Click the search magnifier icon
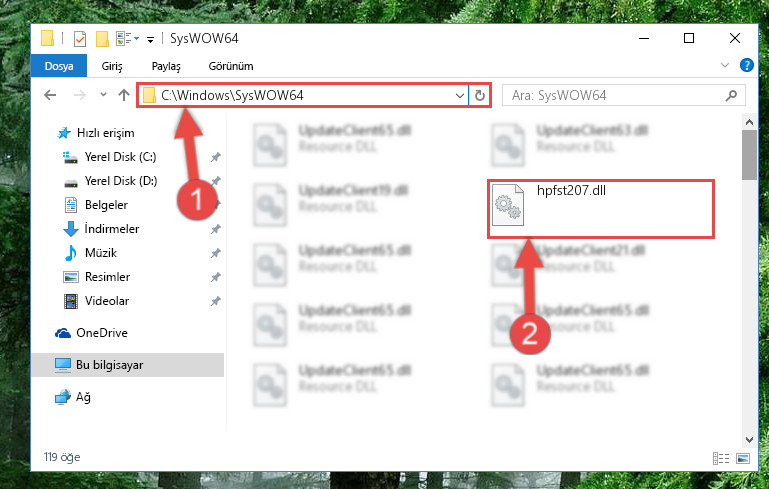The width and height of the screenshot is (769, 489). click(731, 95)
